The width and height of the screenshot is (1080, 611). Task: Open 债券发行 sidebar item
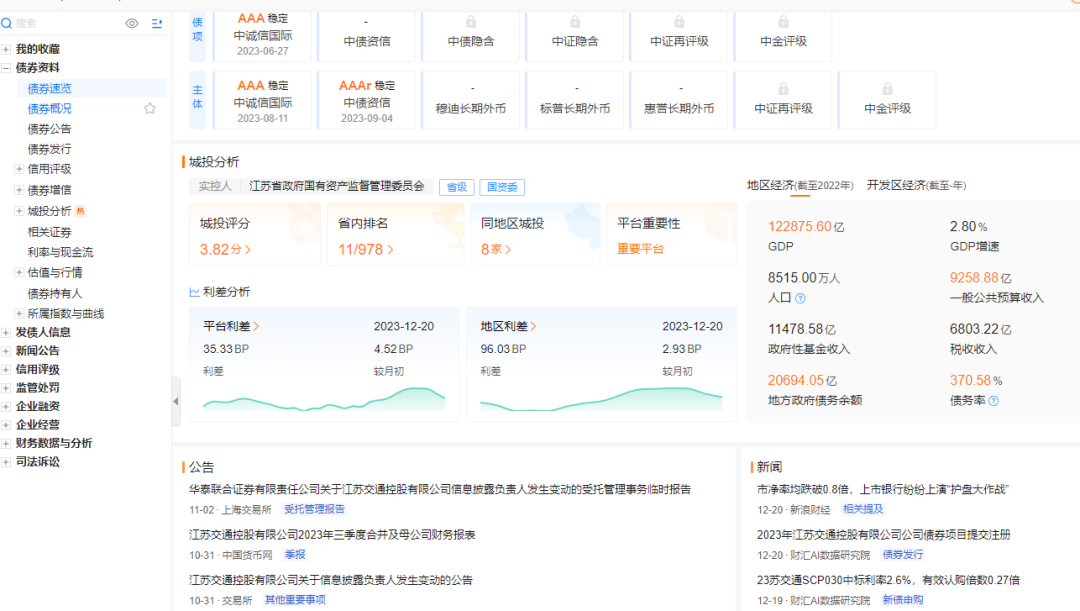pyautogui.click(x=50, y=149)
